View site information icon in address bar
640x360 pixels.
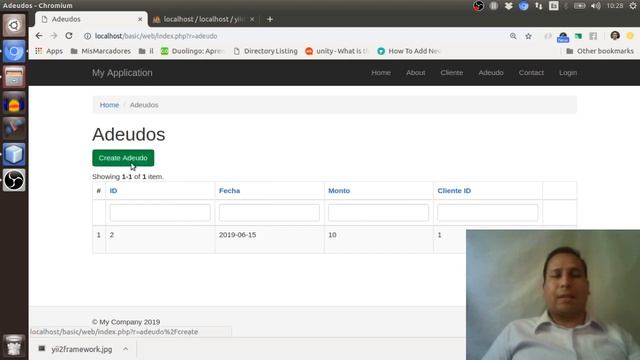coord(87,36)
